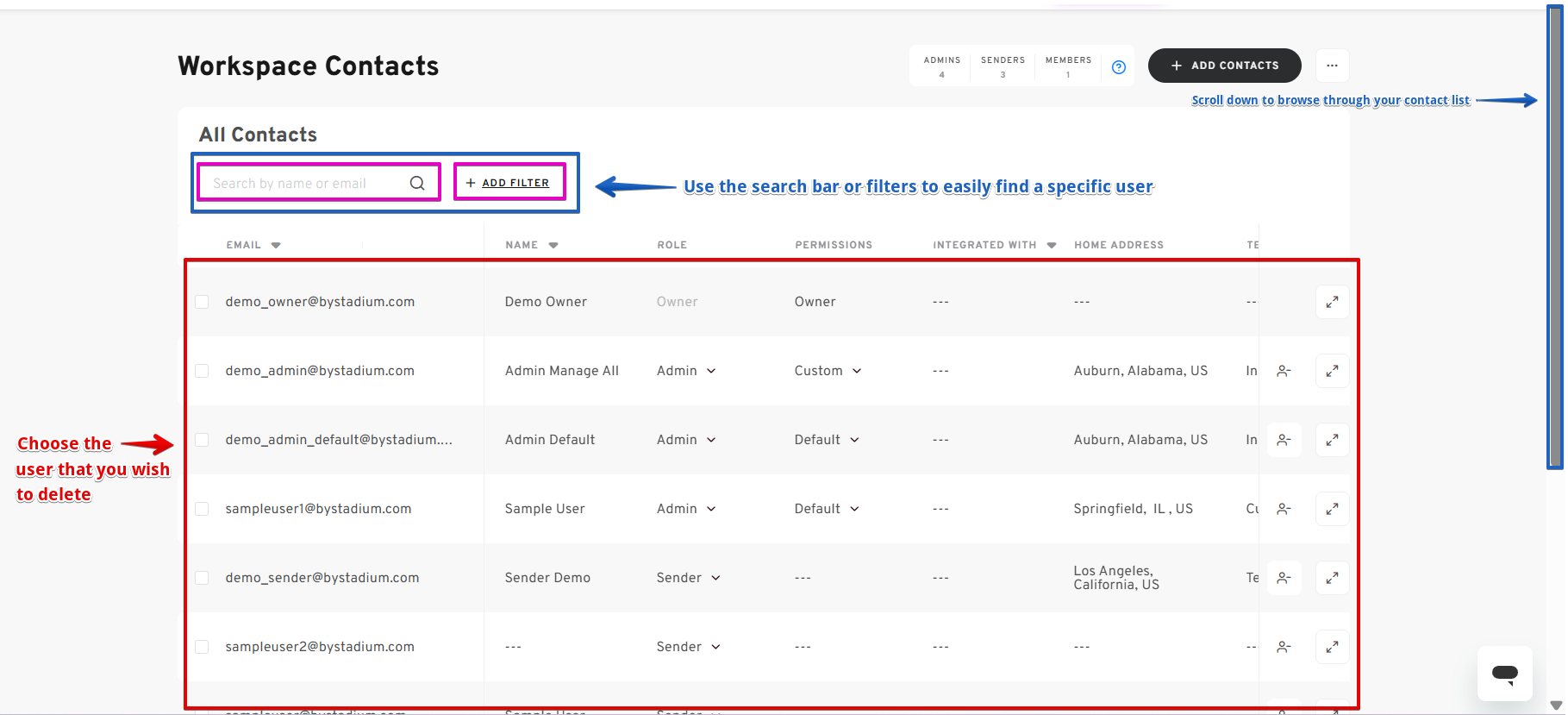Viewport: 1568px width, 715px height.
Task: View the Members count tab
Action: coord(1068,66)
